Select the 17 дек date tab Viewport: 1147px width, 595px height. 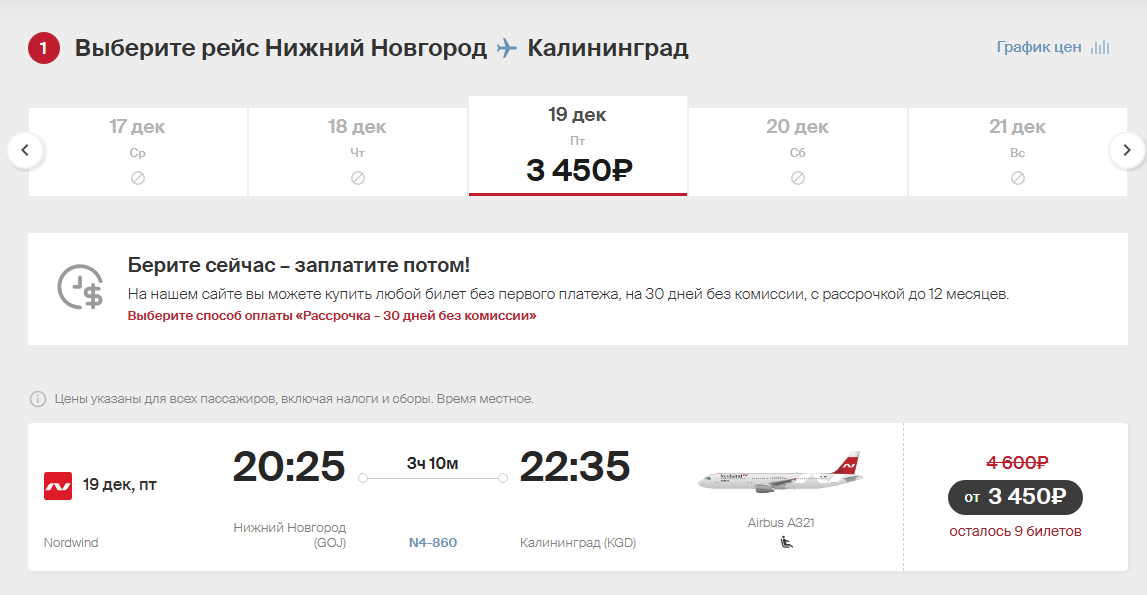138,152
